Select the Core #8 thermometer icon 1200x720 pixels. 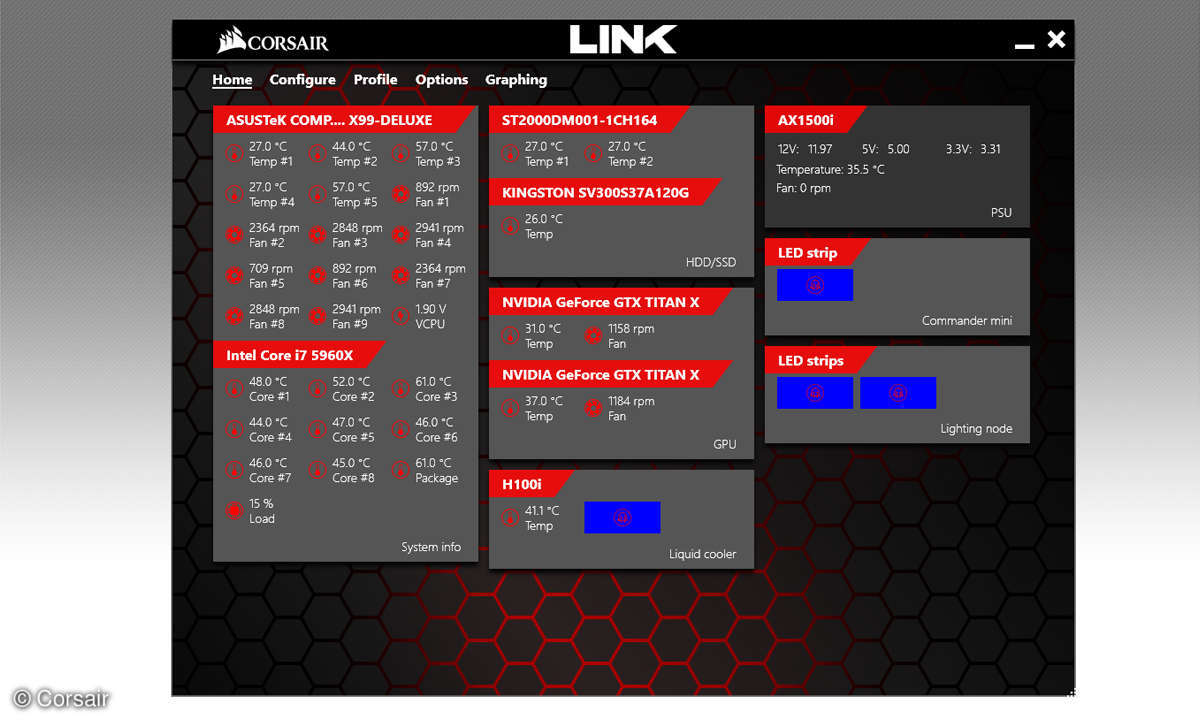click(317, 470)
